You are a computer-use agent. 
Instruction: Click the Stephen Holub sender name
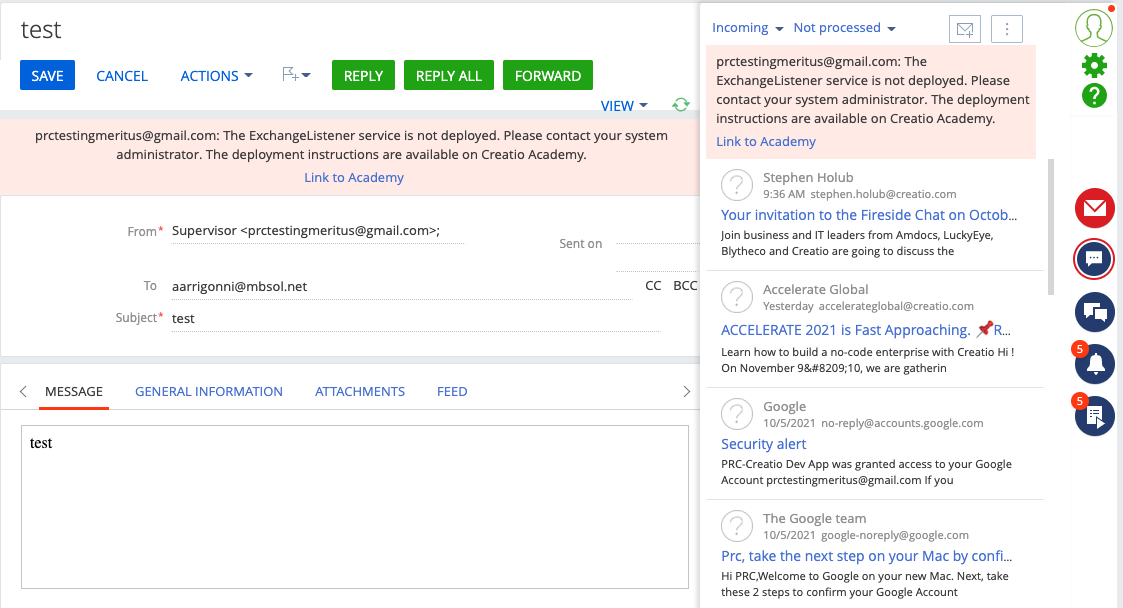coord(808,177)
